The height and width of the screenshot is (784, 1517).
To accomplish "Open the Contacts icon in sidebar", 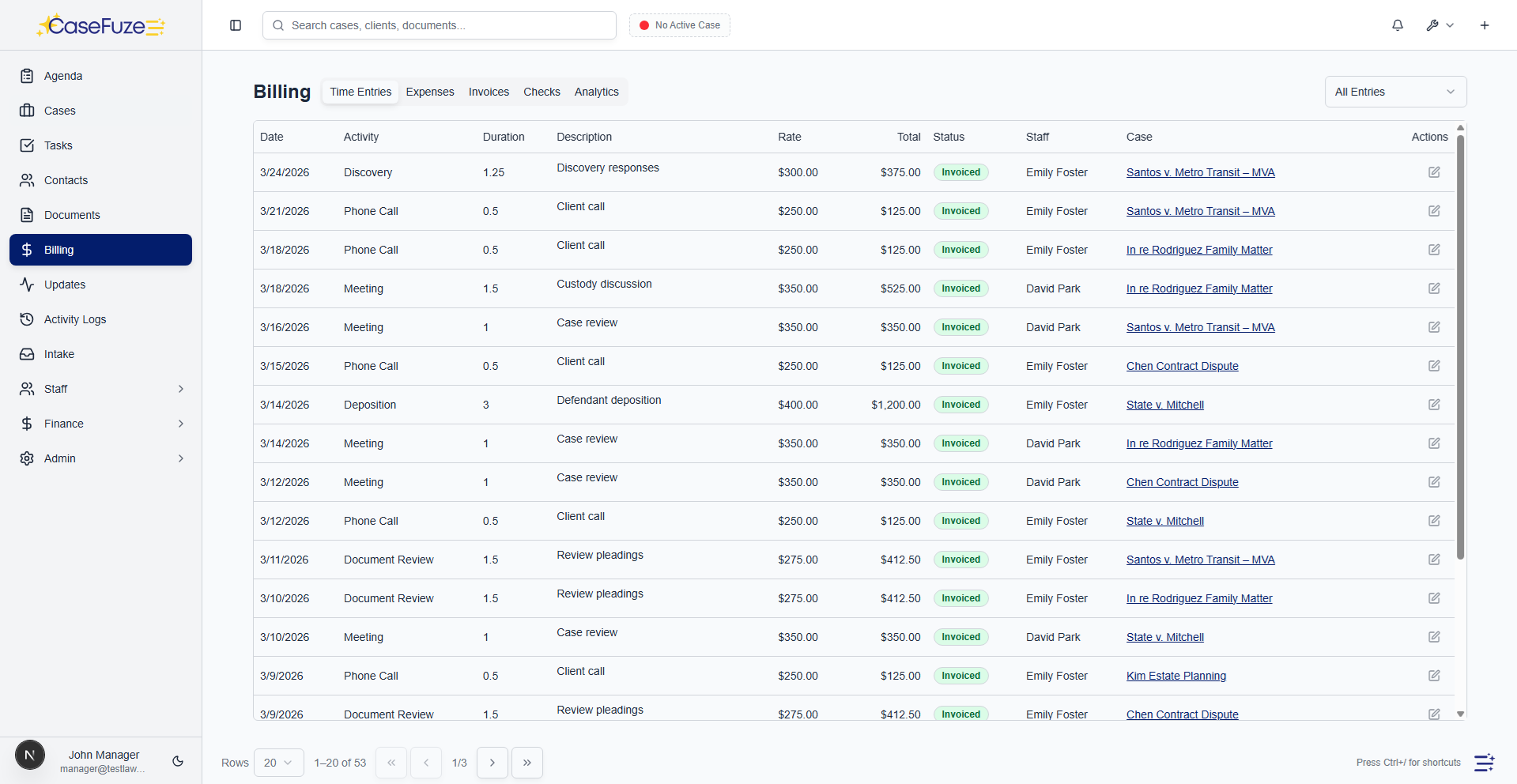I will click(x=28, y=180).
